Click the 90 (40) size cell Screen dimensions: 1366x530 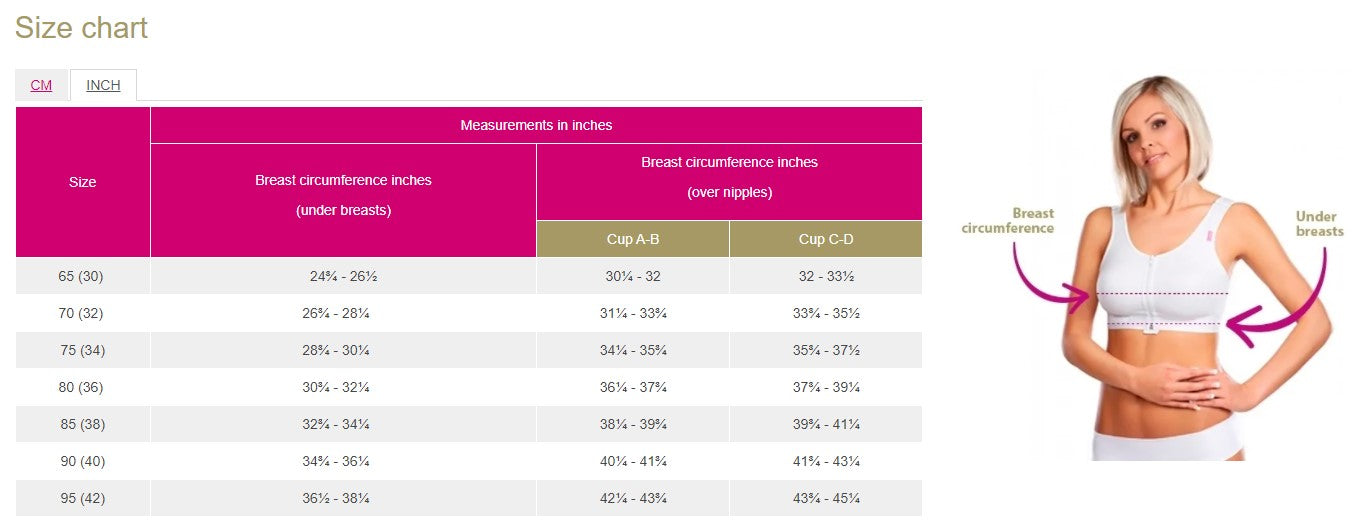(x=82, y=461)
